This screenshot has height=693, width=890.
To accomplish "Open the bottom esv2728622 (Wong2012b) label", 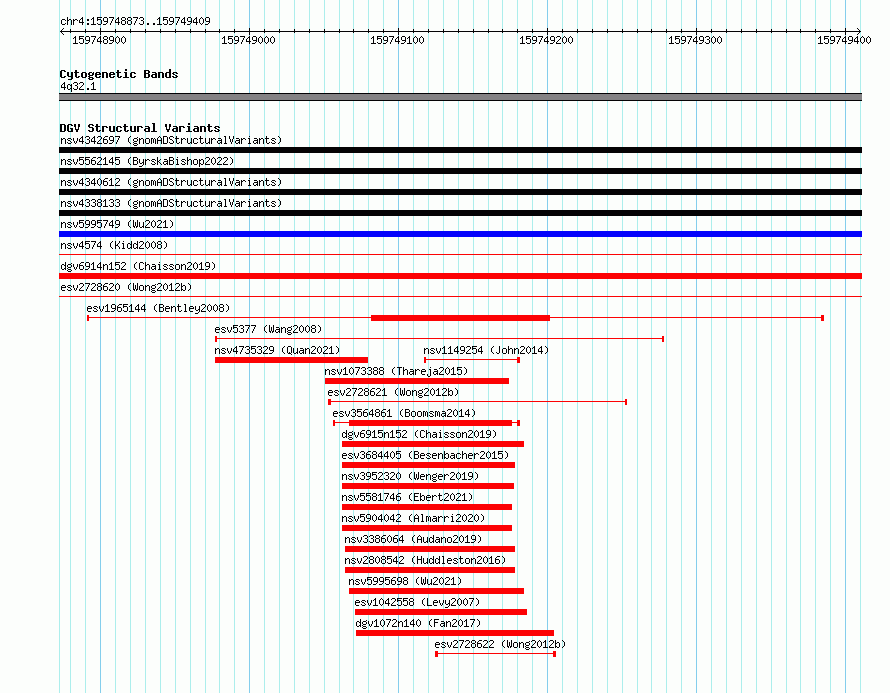I will [500, 644].
